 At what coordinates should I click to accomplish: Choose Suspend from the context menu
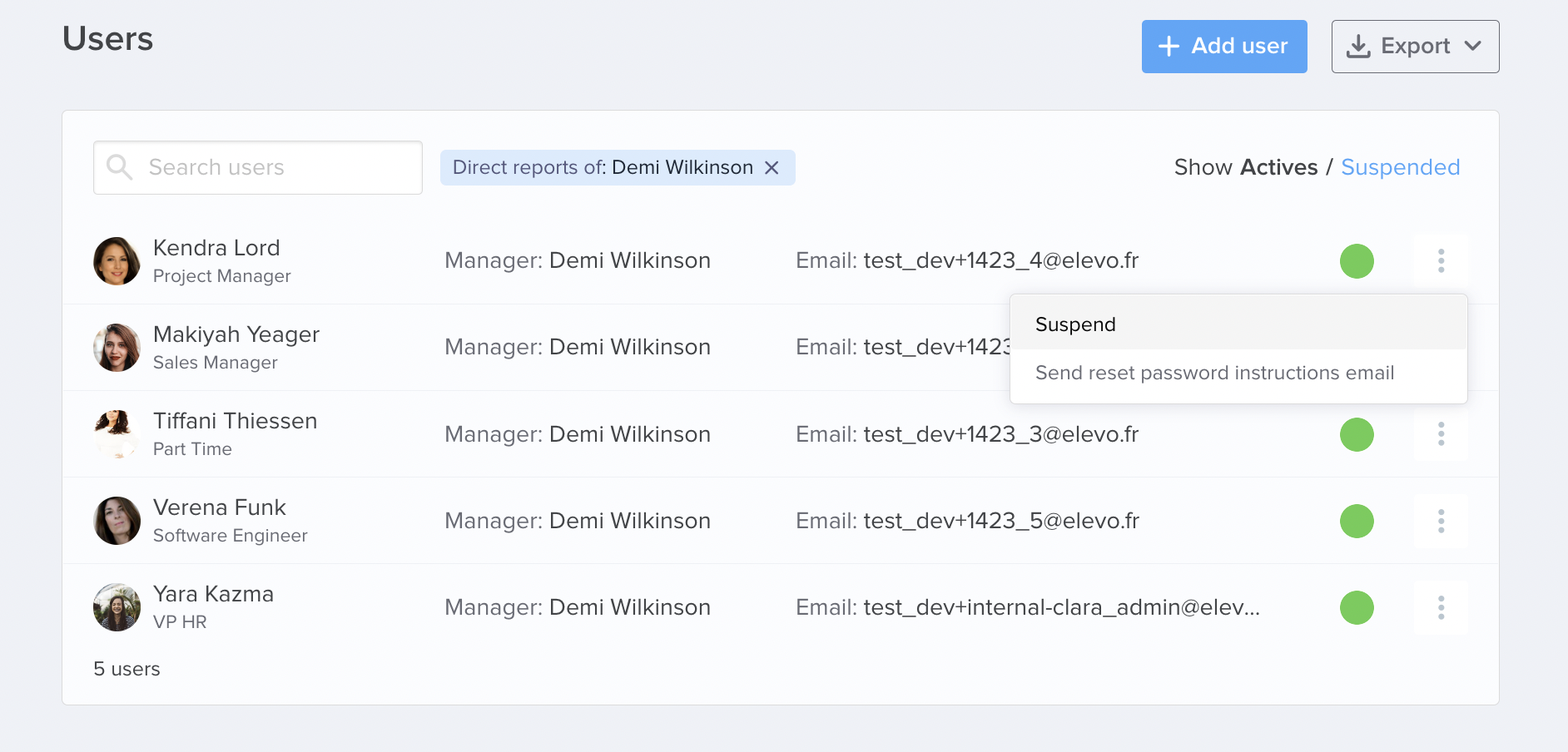click(1238, 324)
